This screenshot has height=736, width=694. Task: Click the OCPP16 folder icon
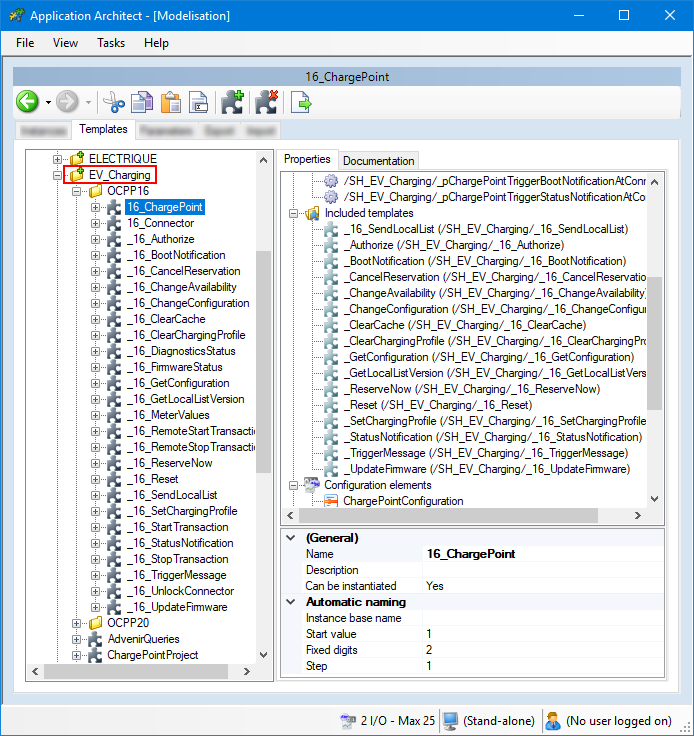[x=96, y=191]
